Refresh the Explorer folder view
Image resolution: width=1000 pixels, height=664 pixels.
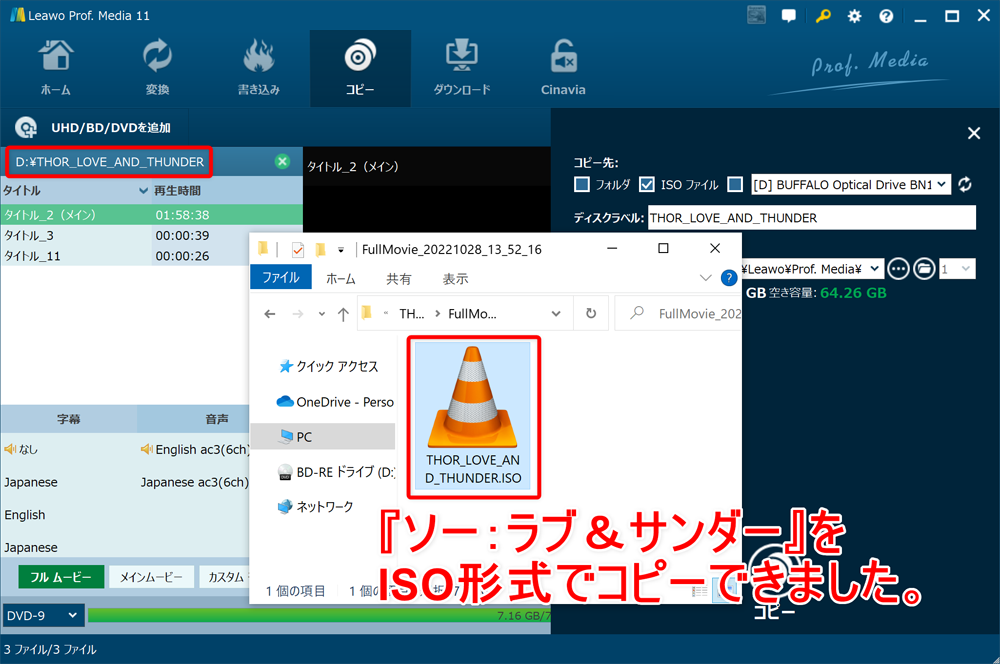coord(591,314)
